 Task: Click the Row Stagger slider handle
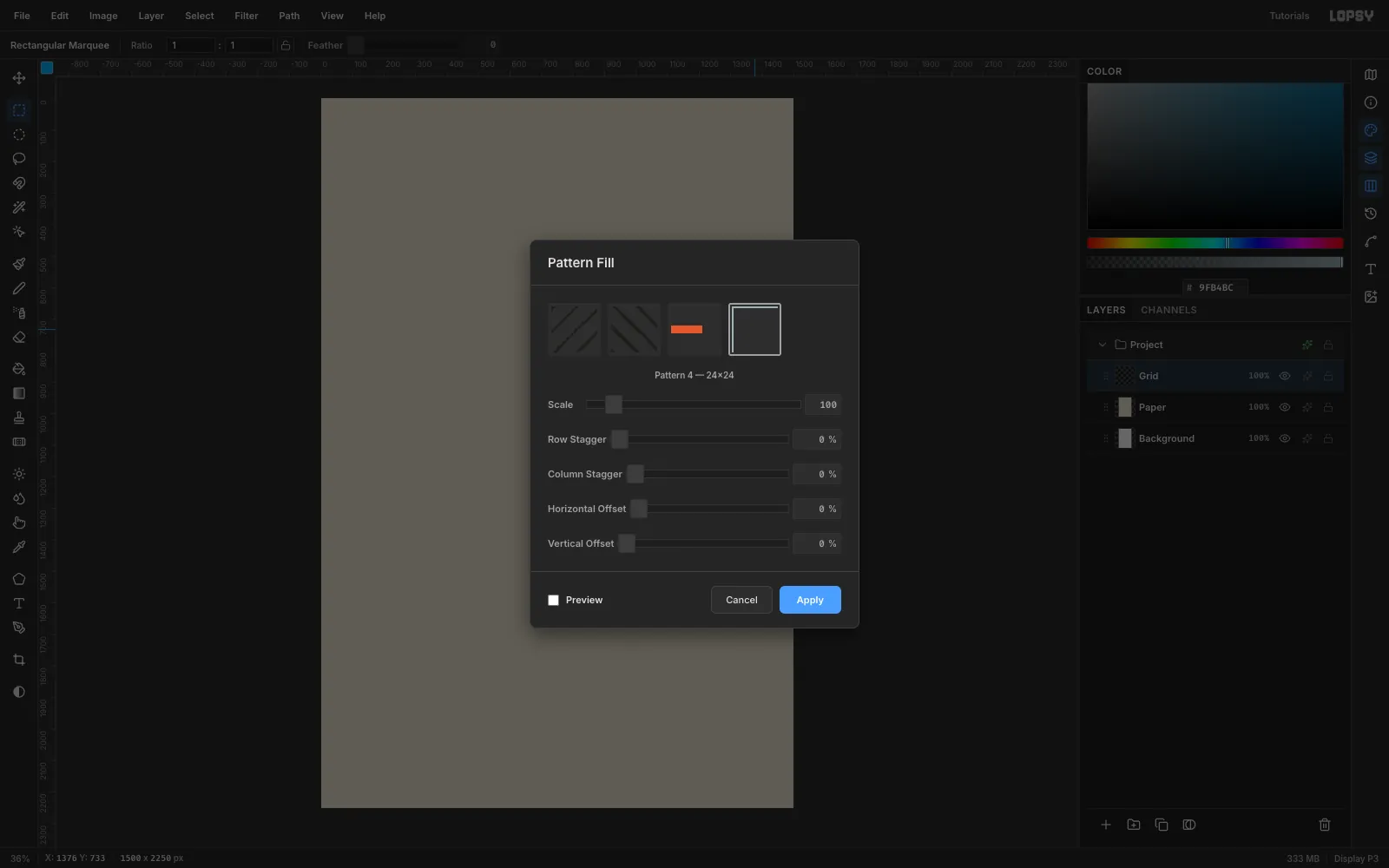click(620, 439)
